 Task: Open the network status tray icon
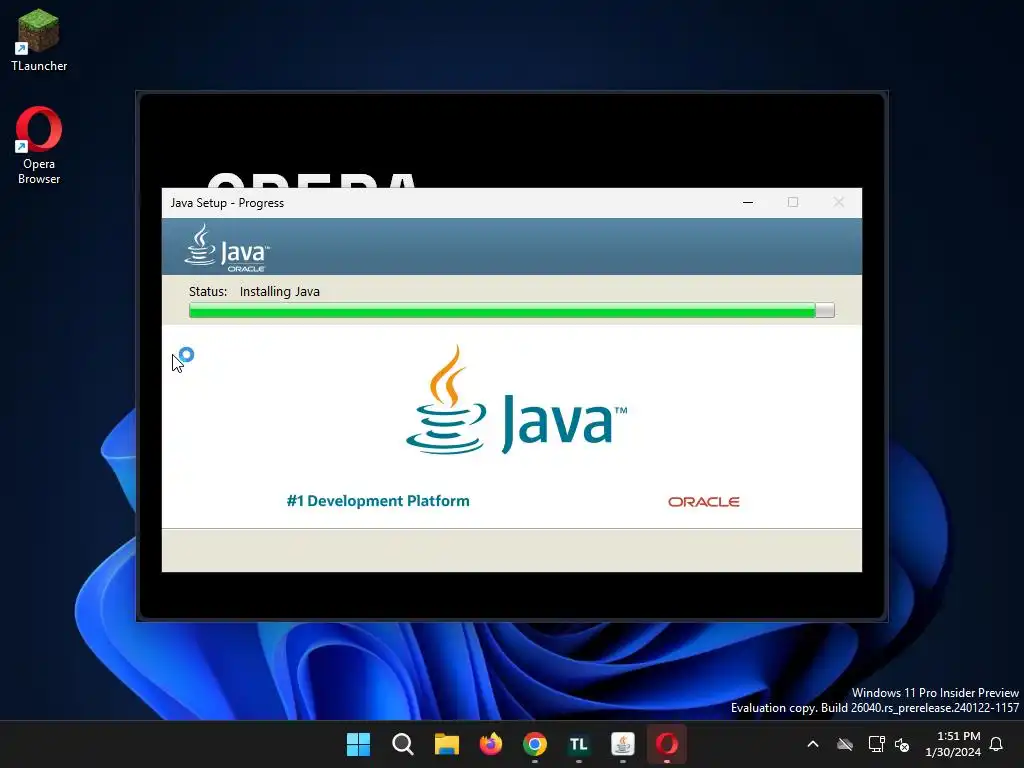pyautogui.click(x=876, y=744)
